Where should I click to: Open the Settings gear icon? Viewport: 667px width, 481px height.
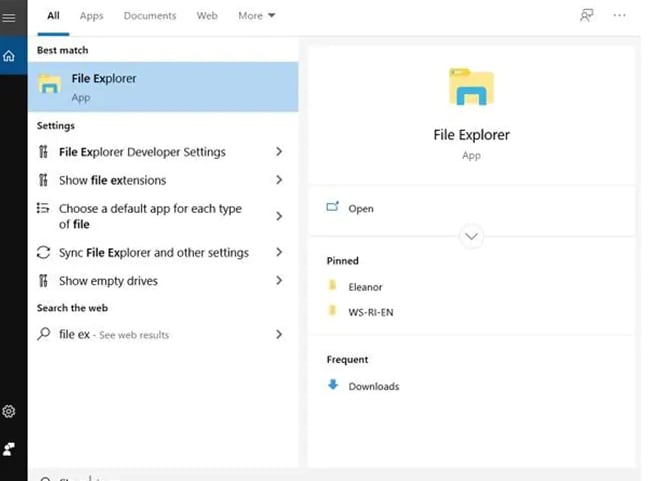click(9, 411)
